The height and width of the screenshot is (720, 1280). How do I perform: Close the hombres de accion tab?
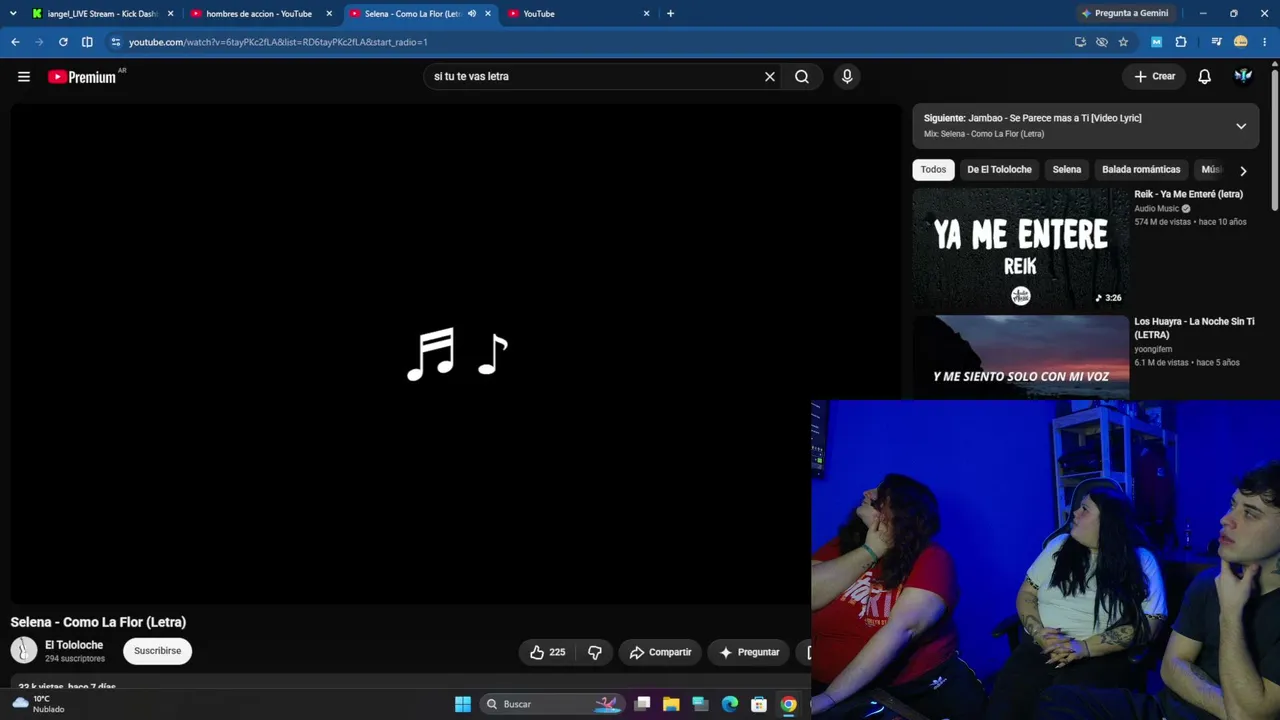329,14
